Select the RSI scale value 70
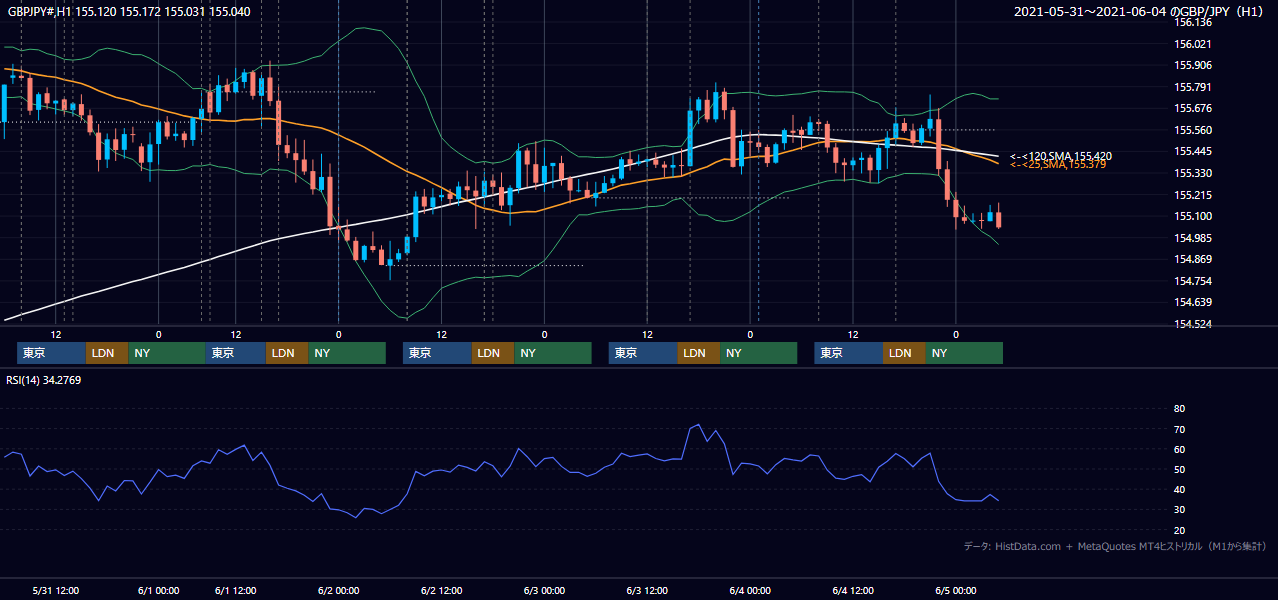 [1179, 429]
